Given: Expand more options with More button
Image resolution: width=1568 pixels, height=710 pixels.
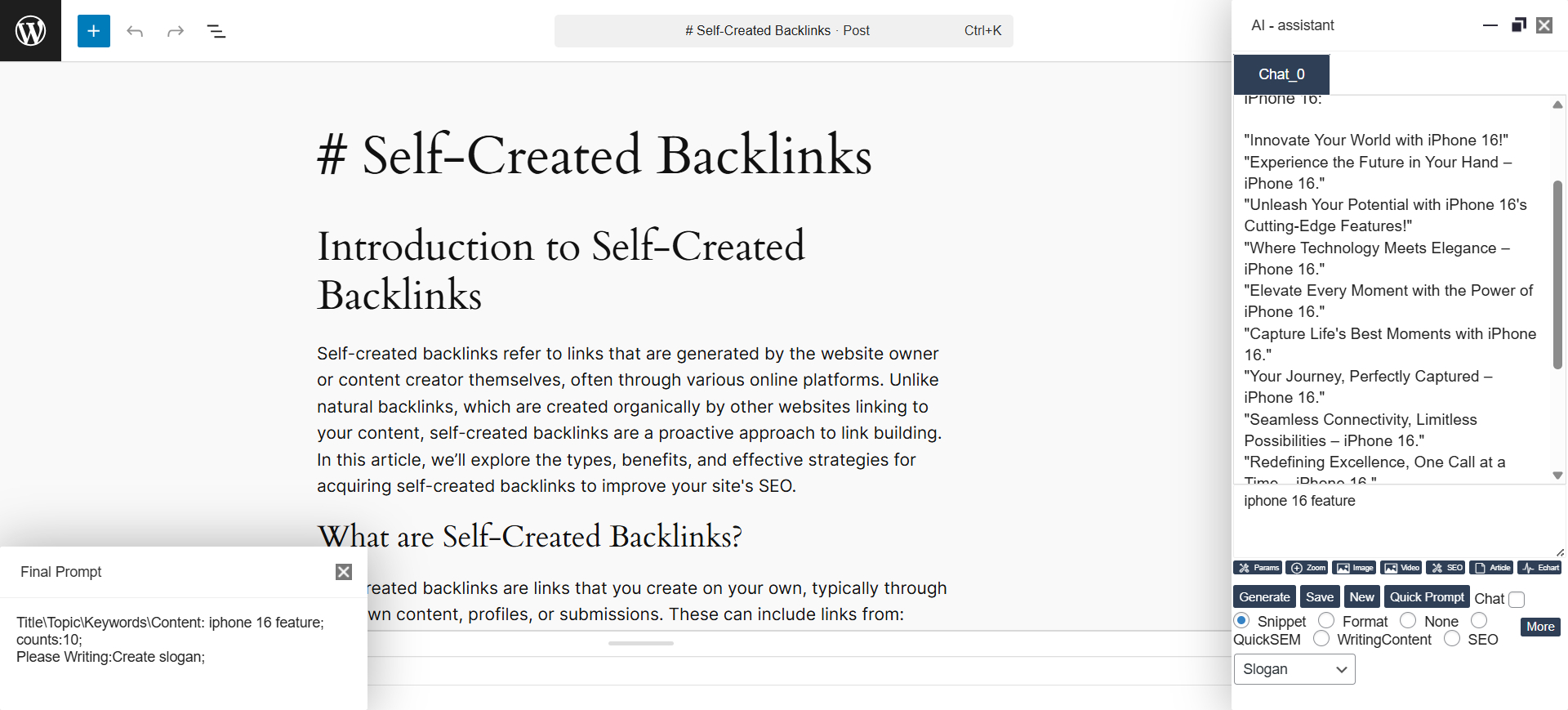Looking at the screenshot, I should coord(1540,627).
